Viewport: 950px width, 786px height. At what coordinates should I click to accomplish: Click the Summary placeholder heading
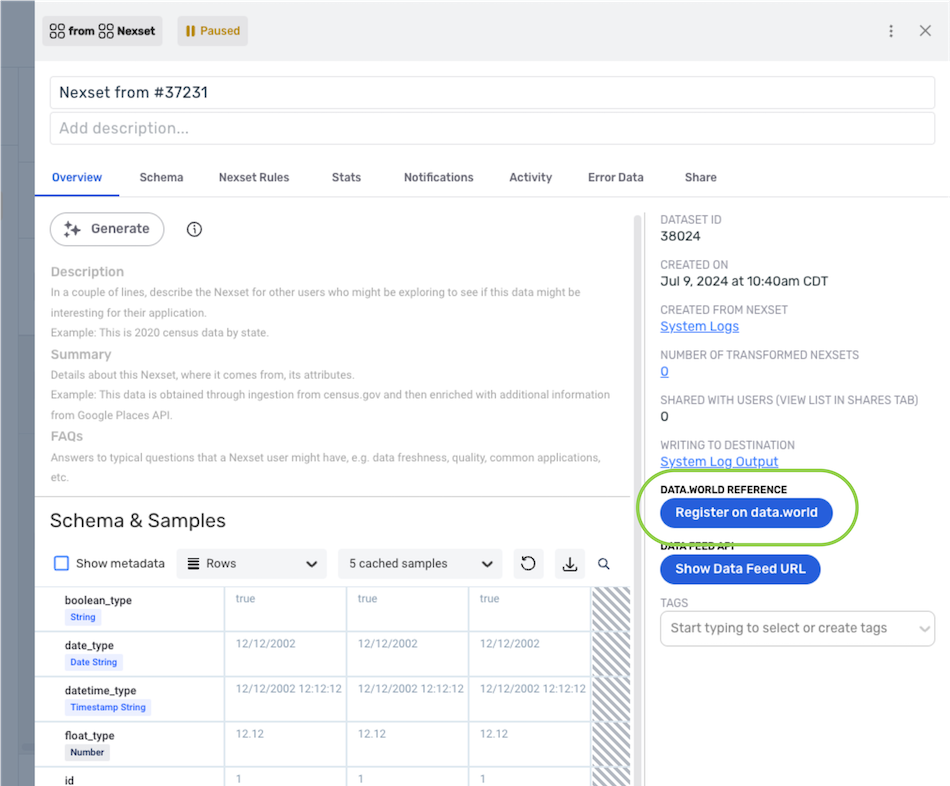(81, 355)
